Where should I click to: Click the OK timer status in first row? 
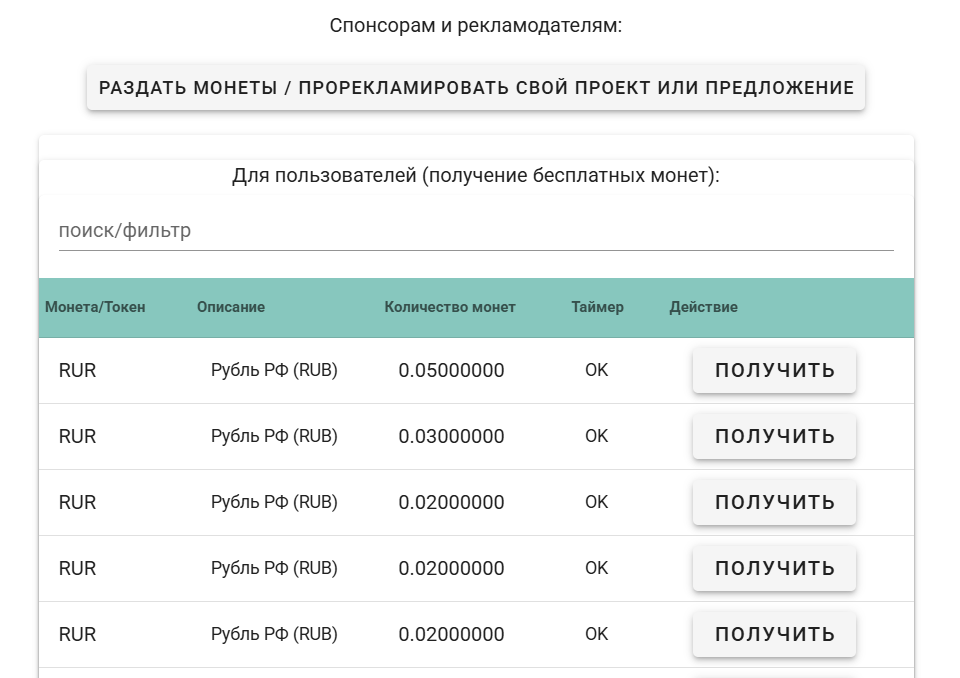(596, 371)
